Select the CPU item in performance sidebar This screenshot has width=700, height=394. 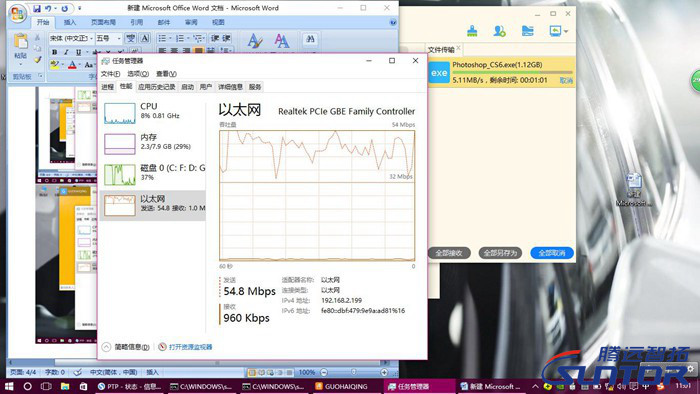(x=152, y=113)
